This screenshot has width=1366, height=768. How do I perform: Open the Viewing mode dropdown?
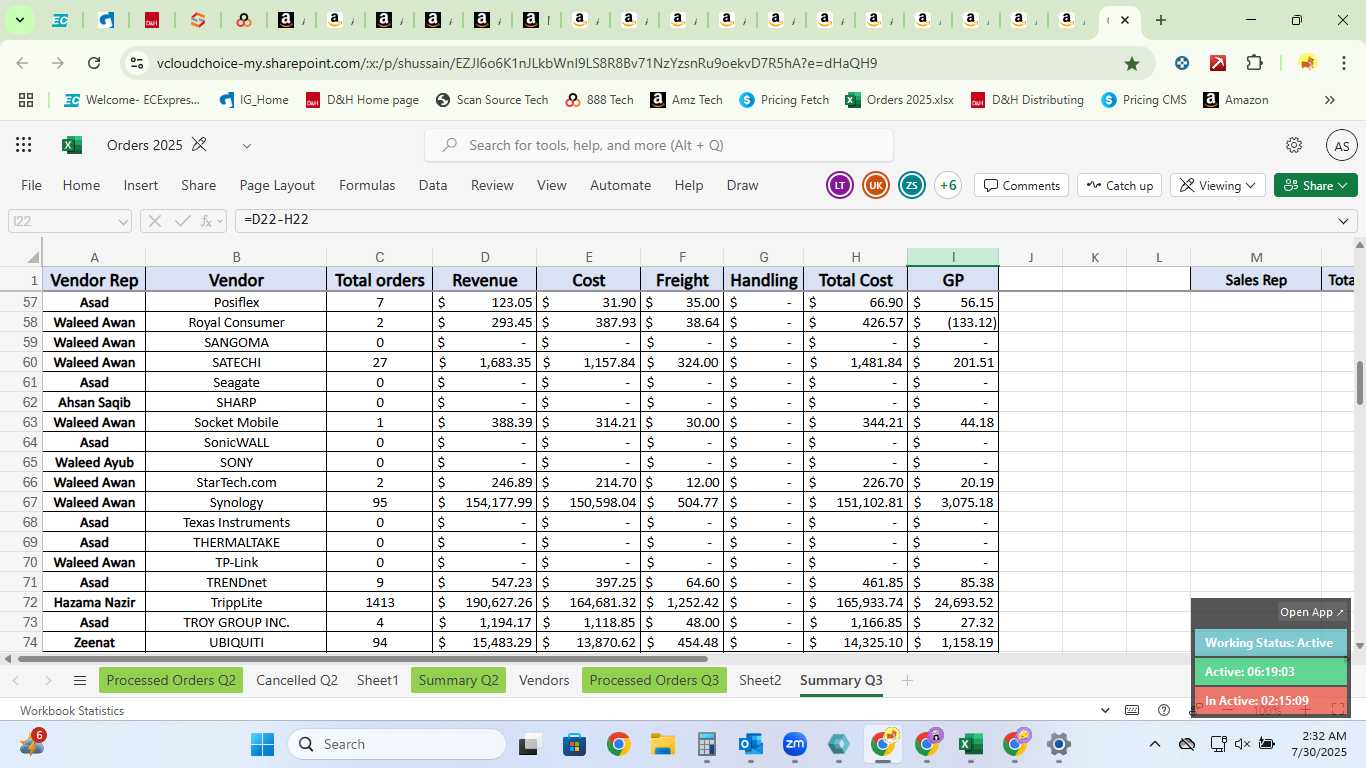click(1217, 185)
